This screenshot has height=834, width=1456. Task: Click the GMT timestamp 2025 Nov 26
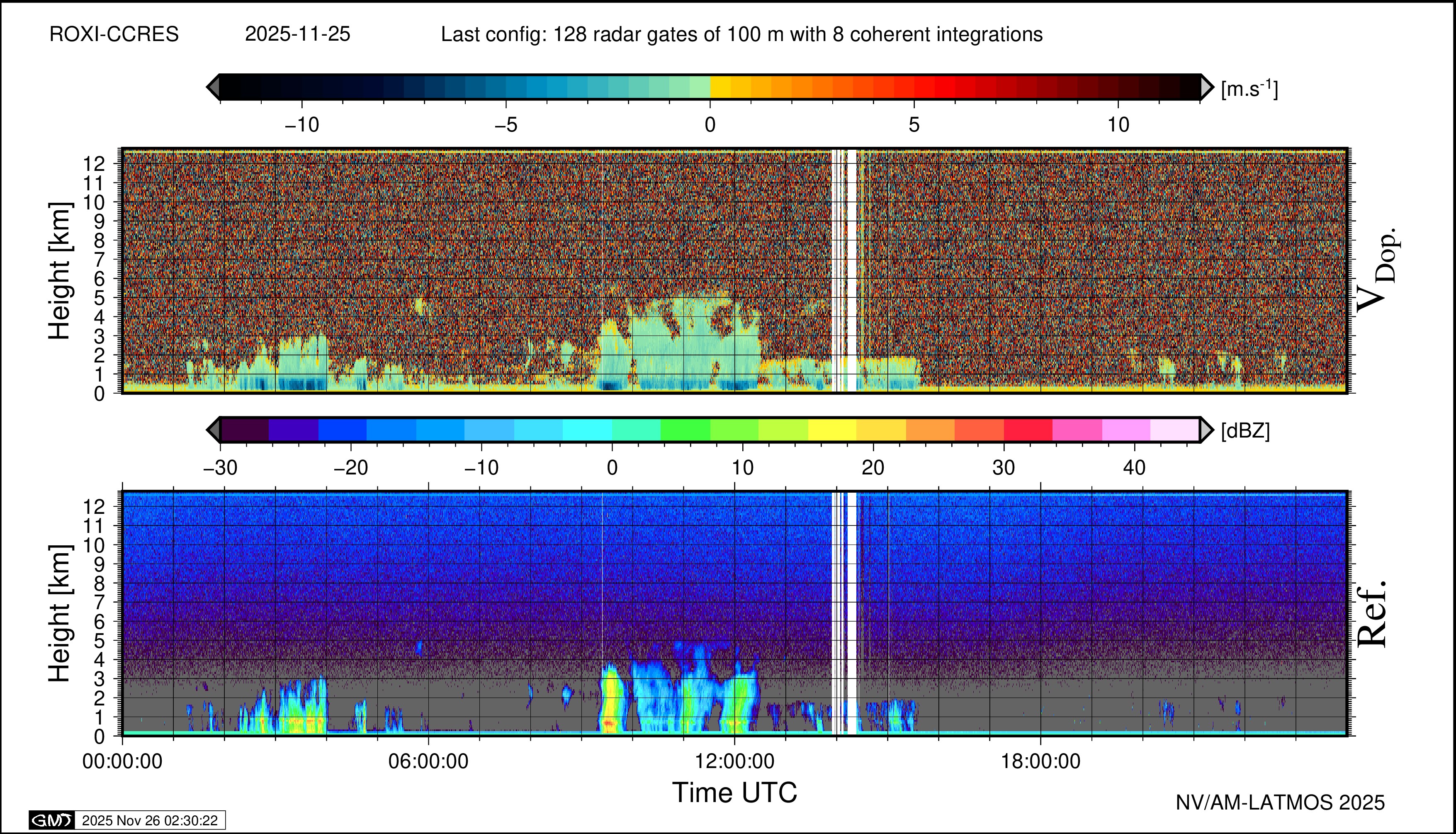[149, 820]
